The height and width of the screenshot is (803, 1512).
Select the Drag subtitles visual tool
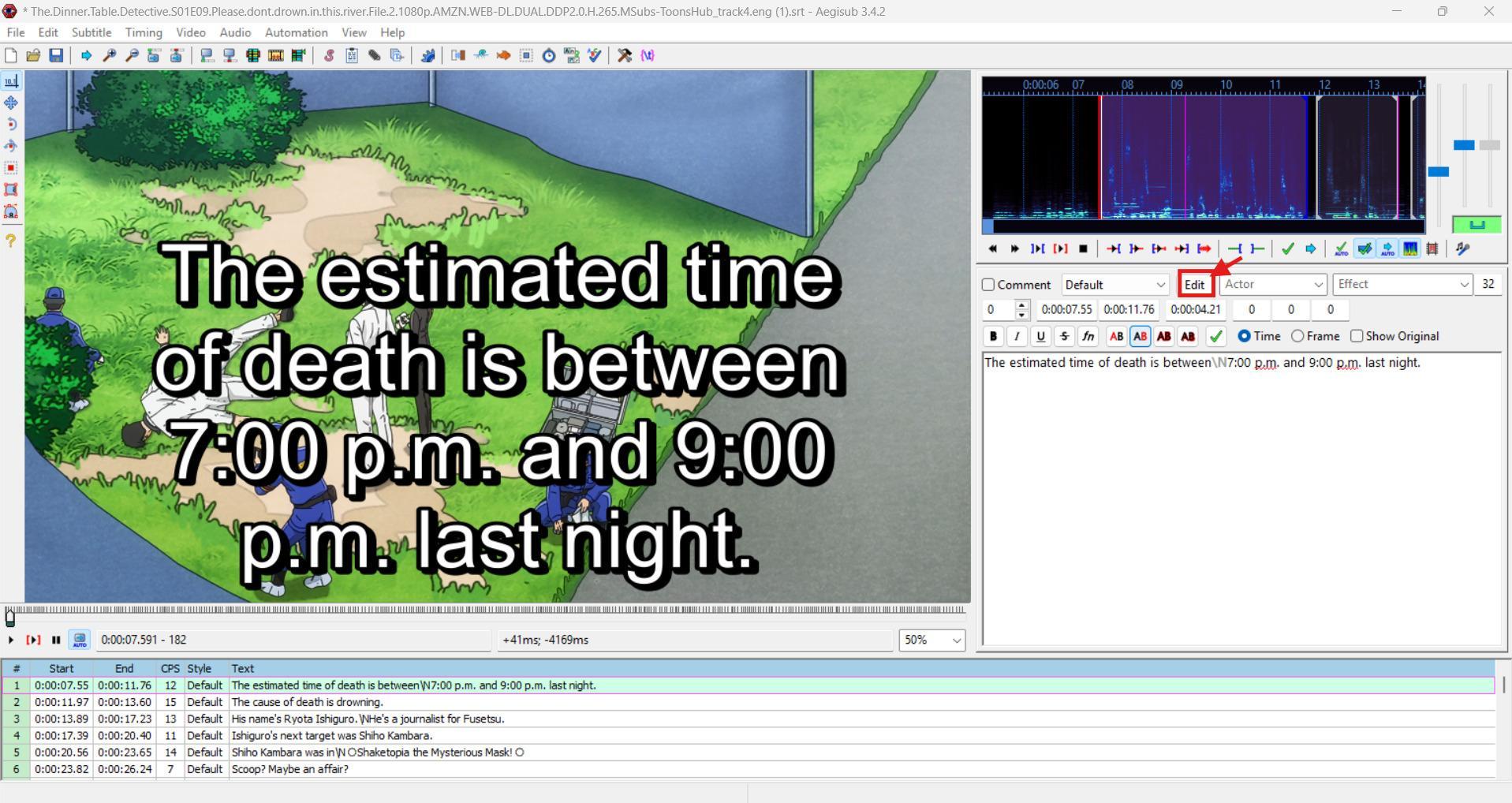(x=11, y=103)
